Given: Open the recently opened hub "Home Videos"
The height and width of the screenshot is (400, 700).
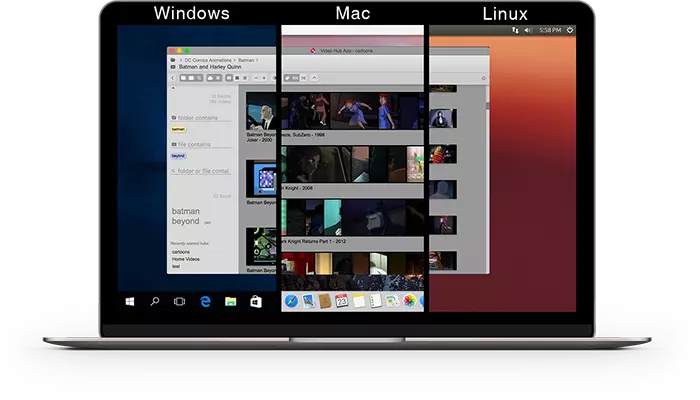Looking at the screenshot, I should (x=186, y=259).
